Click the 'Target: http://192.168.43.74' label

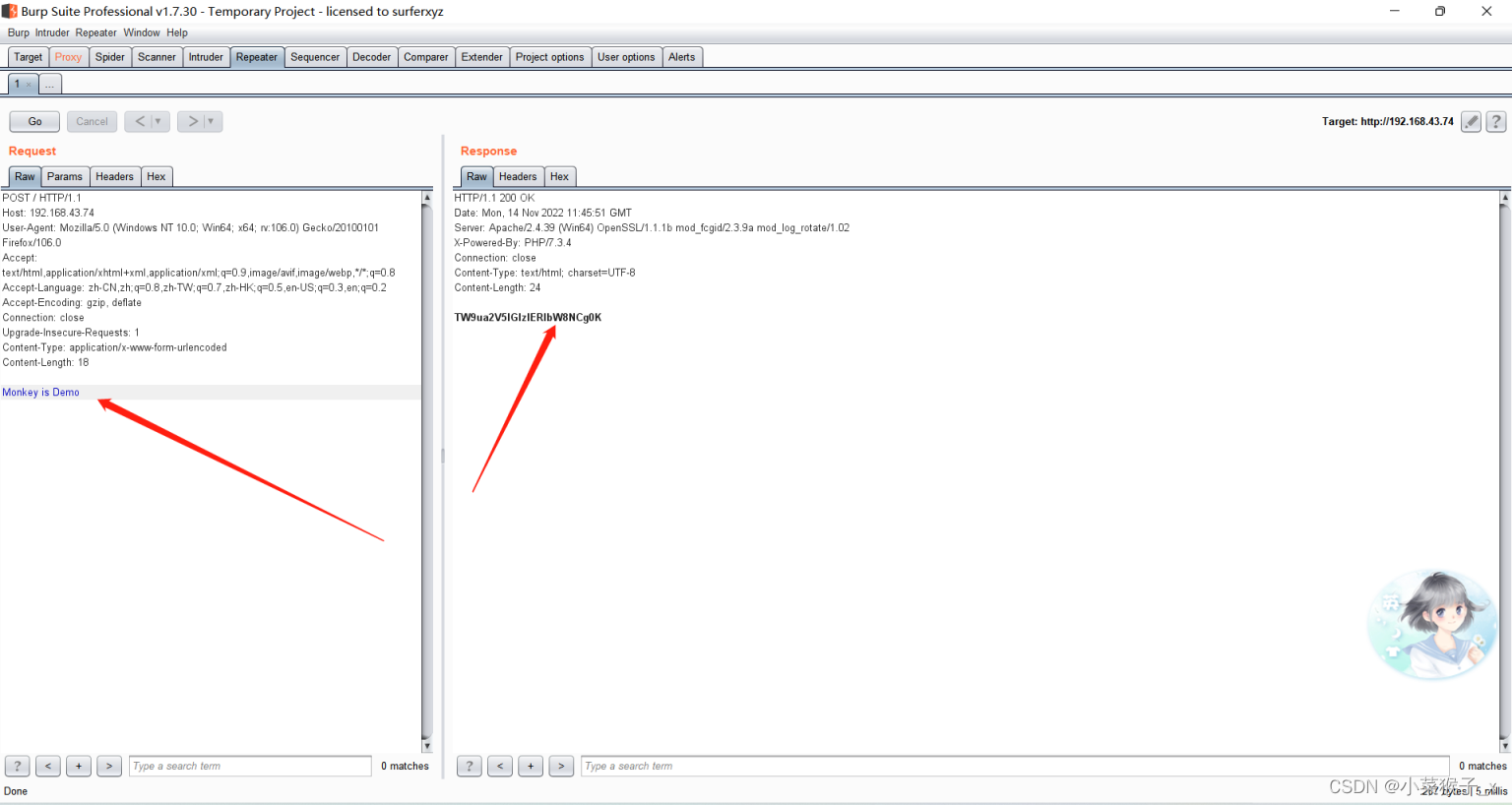coord(1387,122)
